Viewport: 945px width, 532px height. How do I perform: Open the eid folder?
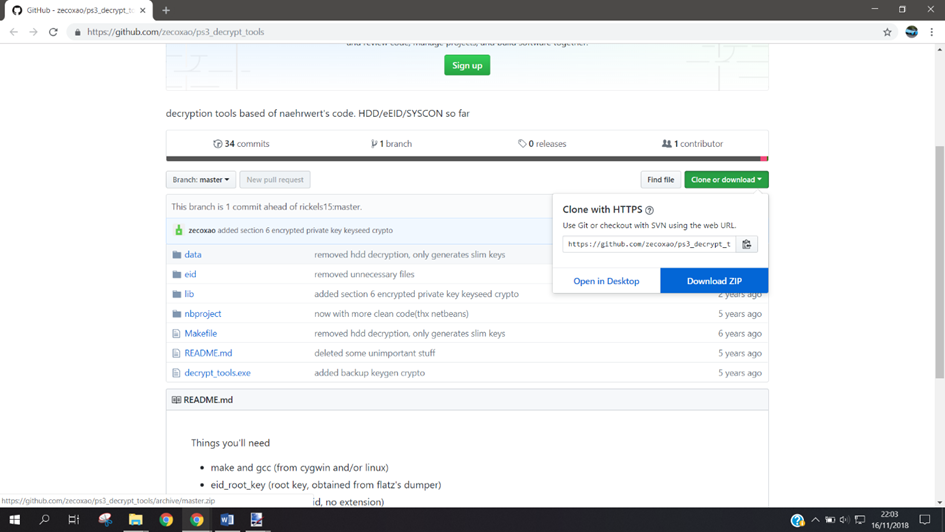[x=190, y=274]
